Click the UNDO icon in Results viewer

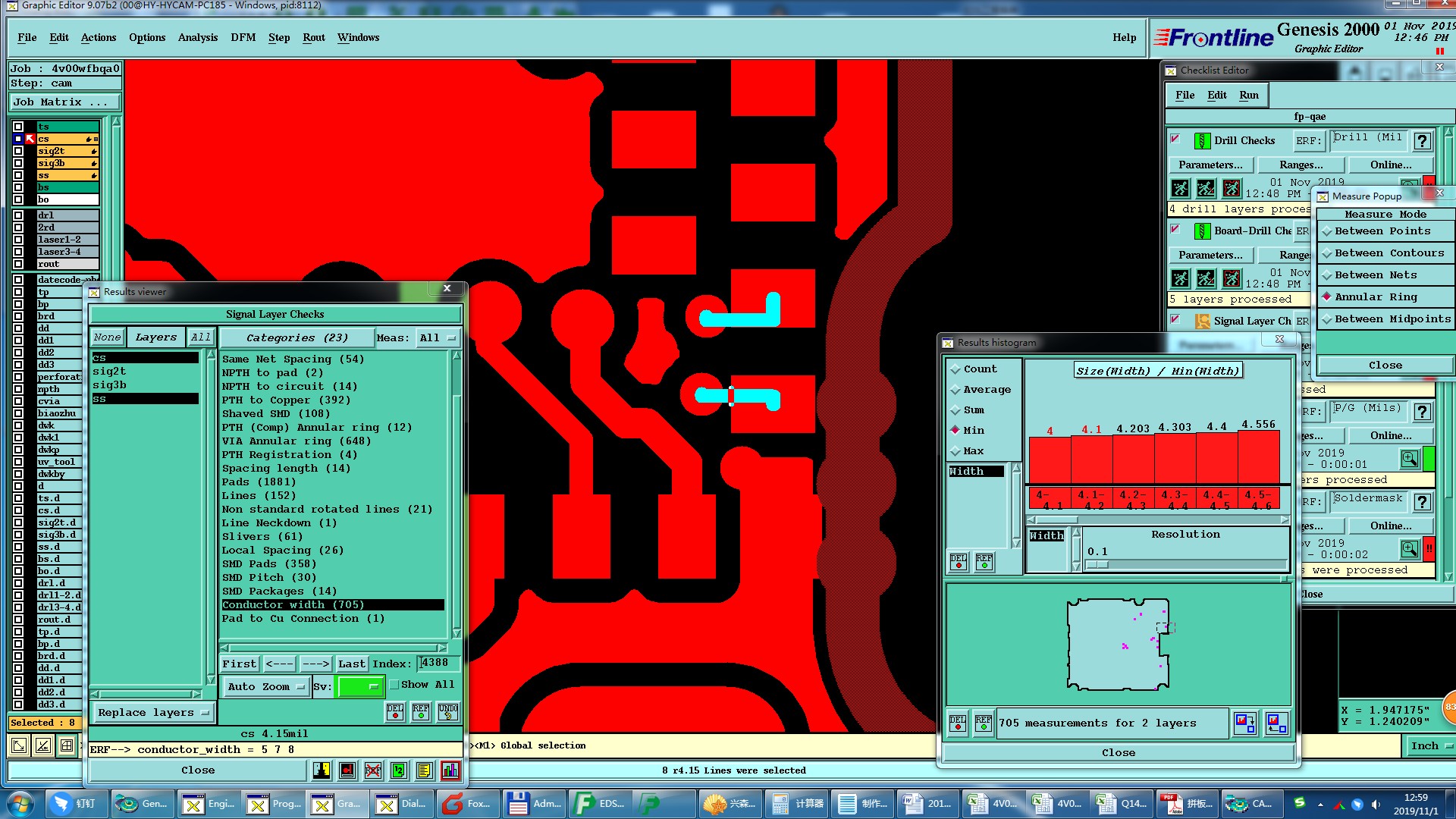(448, 712)
